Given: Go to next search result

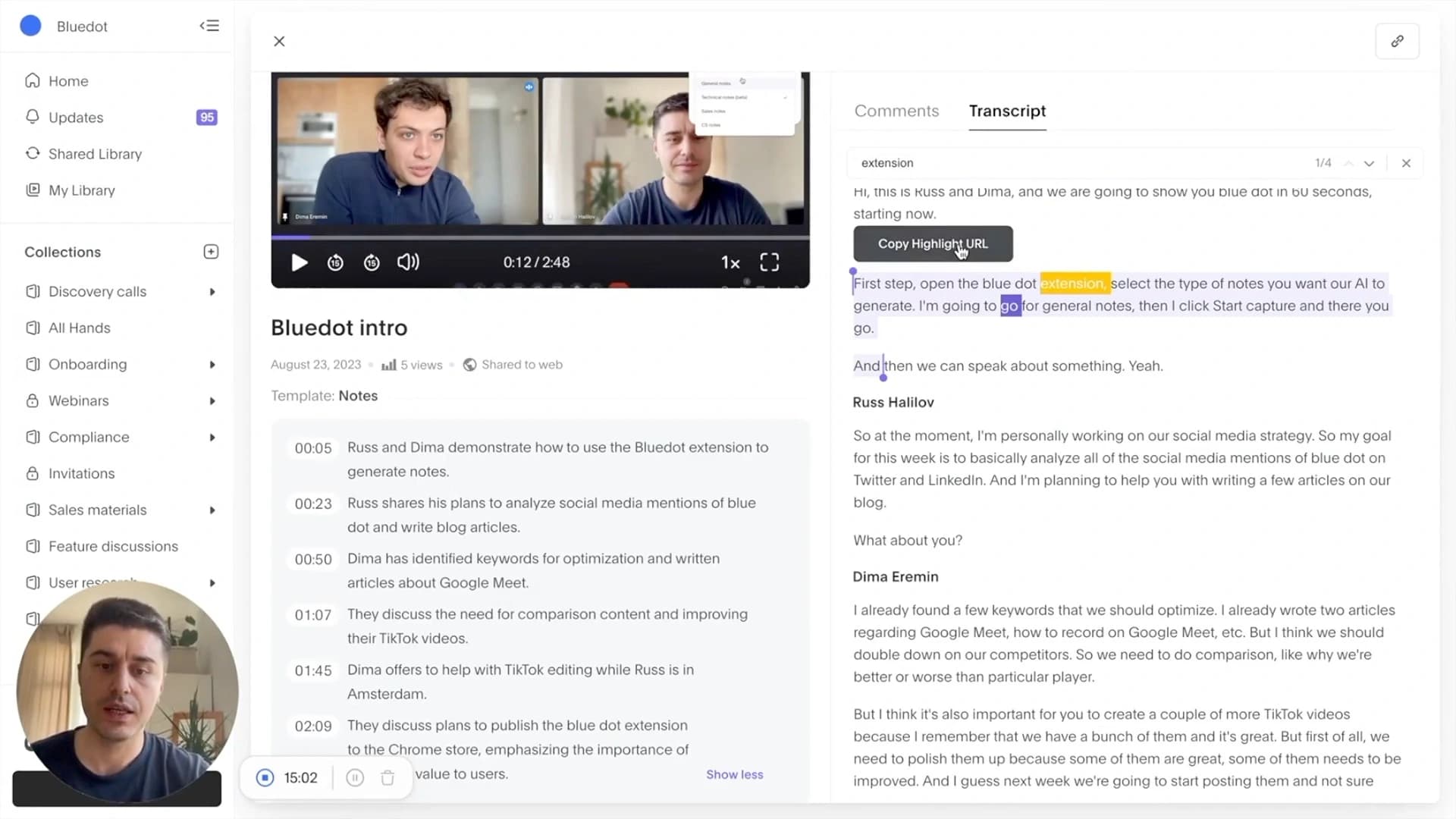Looking at the screenshot, I should coord(1369,163).
